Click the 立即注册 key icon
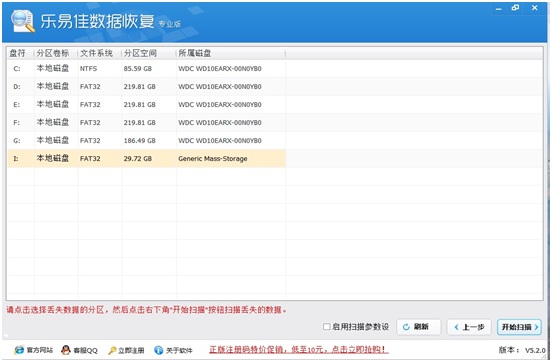Viewport: 552px width, 362px height. 112,350
